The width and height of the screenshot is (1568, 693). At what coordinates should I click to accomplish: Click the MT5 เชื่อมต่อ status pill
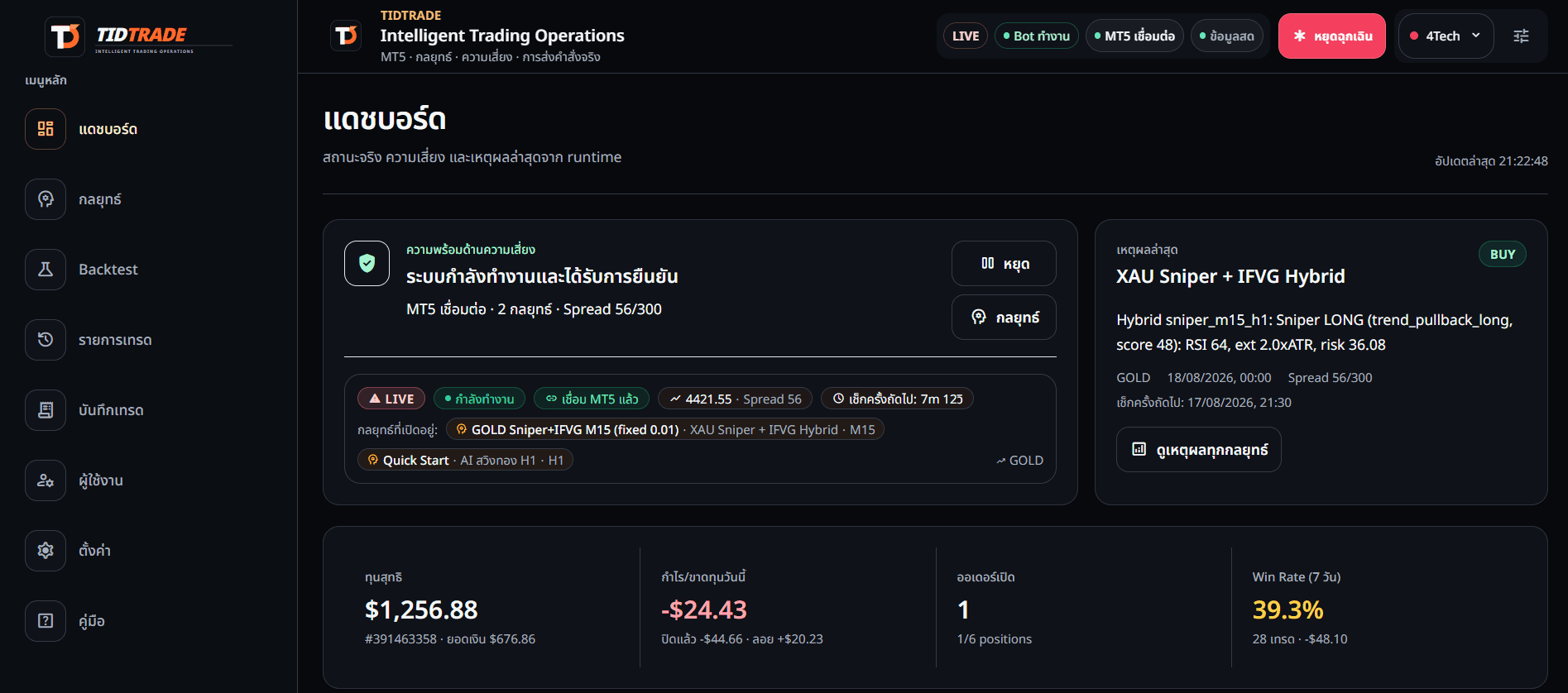pos(1134,36)
